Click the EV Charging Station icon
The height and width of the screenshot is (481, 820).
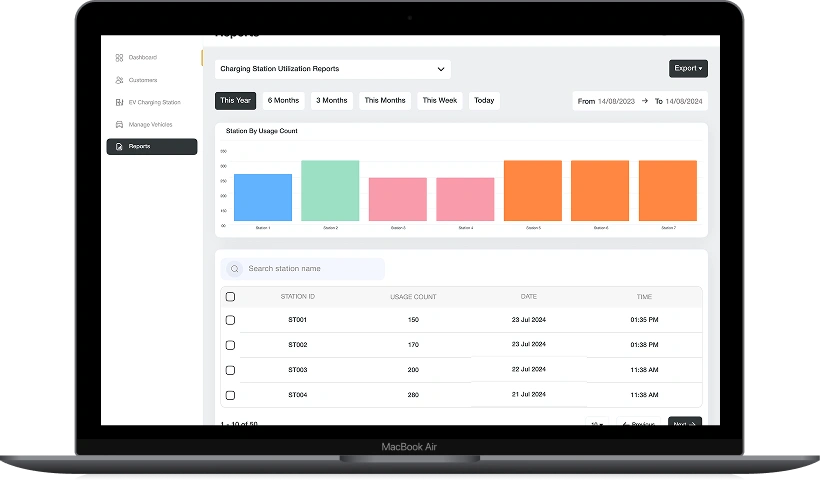click(119, 102)
